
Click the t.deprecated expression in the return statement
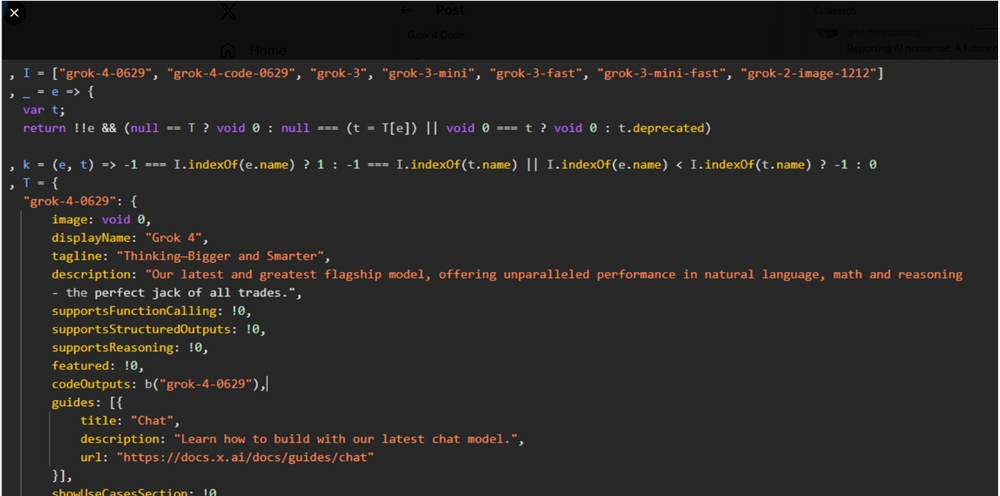661,128
